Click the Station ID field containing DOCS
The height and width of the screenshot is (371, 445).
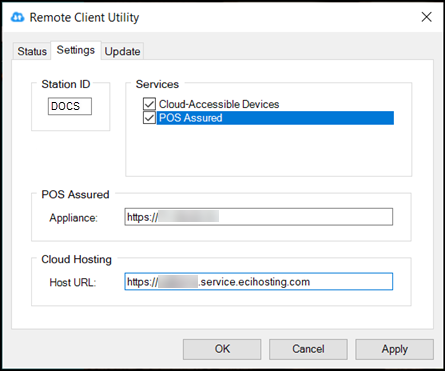click(x=70, y=106)
